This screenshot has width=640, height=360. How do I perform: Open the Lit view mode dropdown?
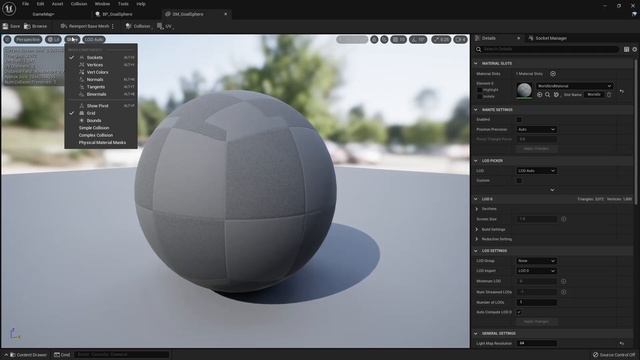click(x=53, y=40)
